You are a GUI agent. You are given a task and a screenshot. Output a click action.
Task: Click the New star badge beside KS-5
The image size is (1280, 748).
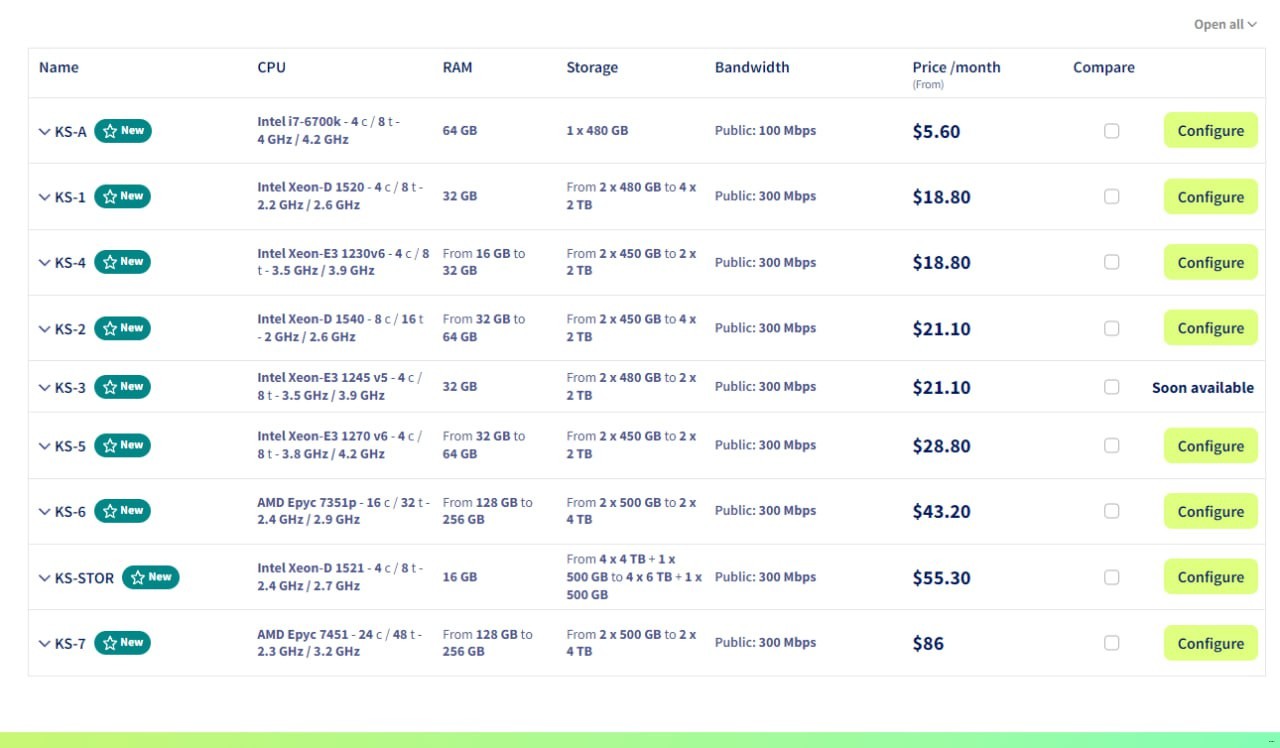click(122, 446)
